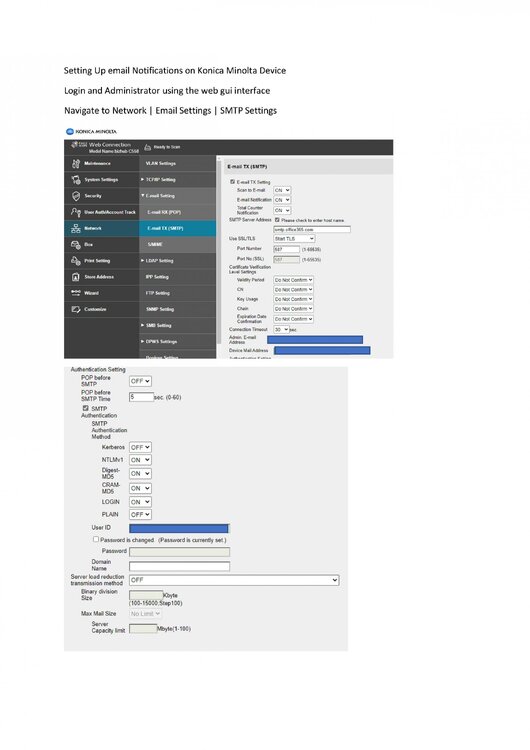
Task: Open Server load reduction transmission method dropdown
Action: click(234, 580)
